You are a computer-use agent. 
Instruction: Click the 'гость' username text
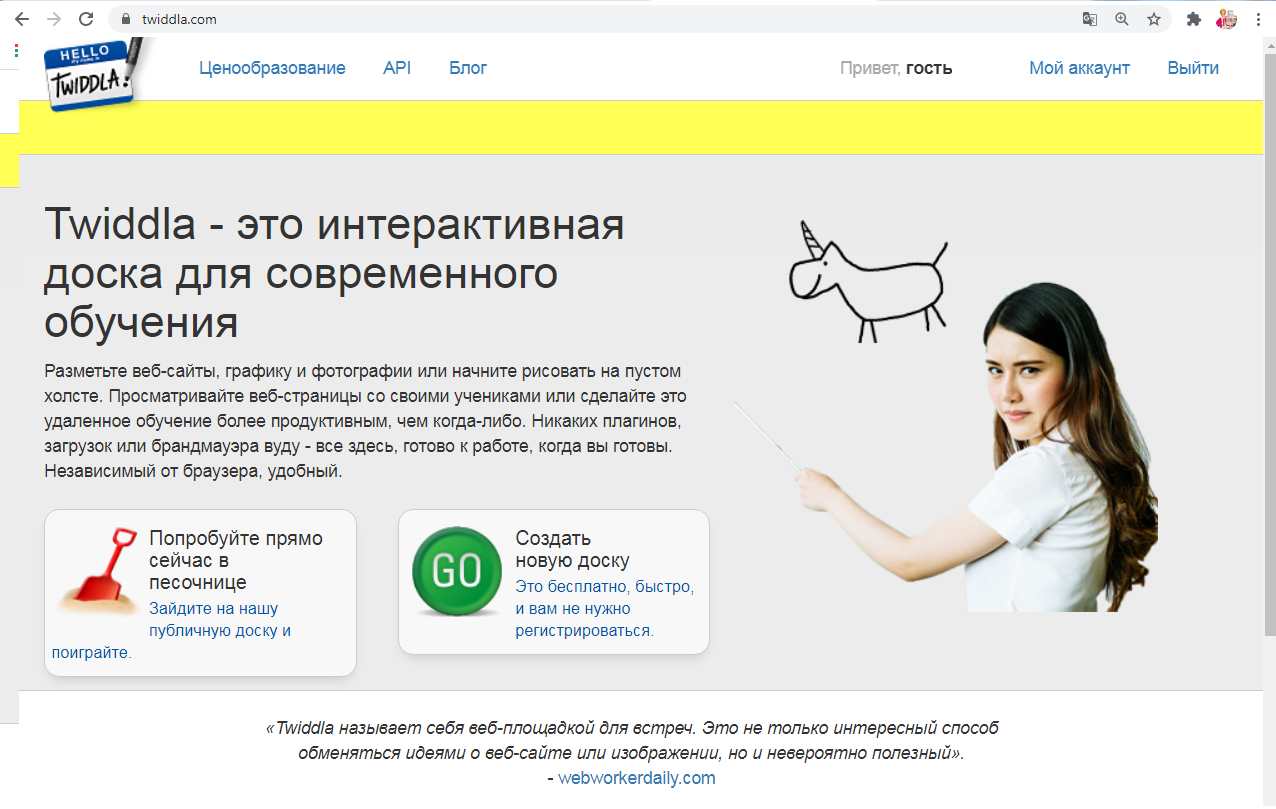click(929, 68)
